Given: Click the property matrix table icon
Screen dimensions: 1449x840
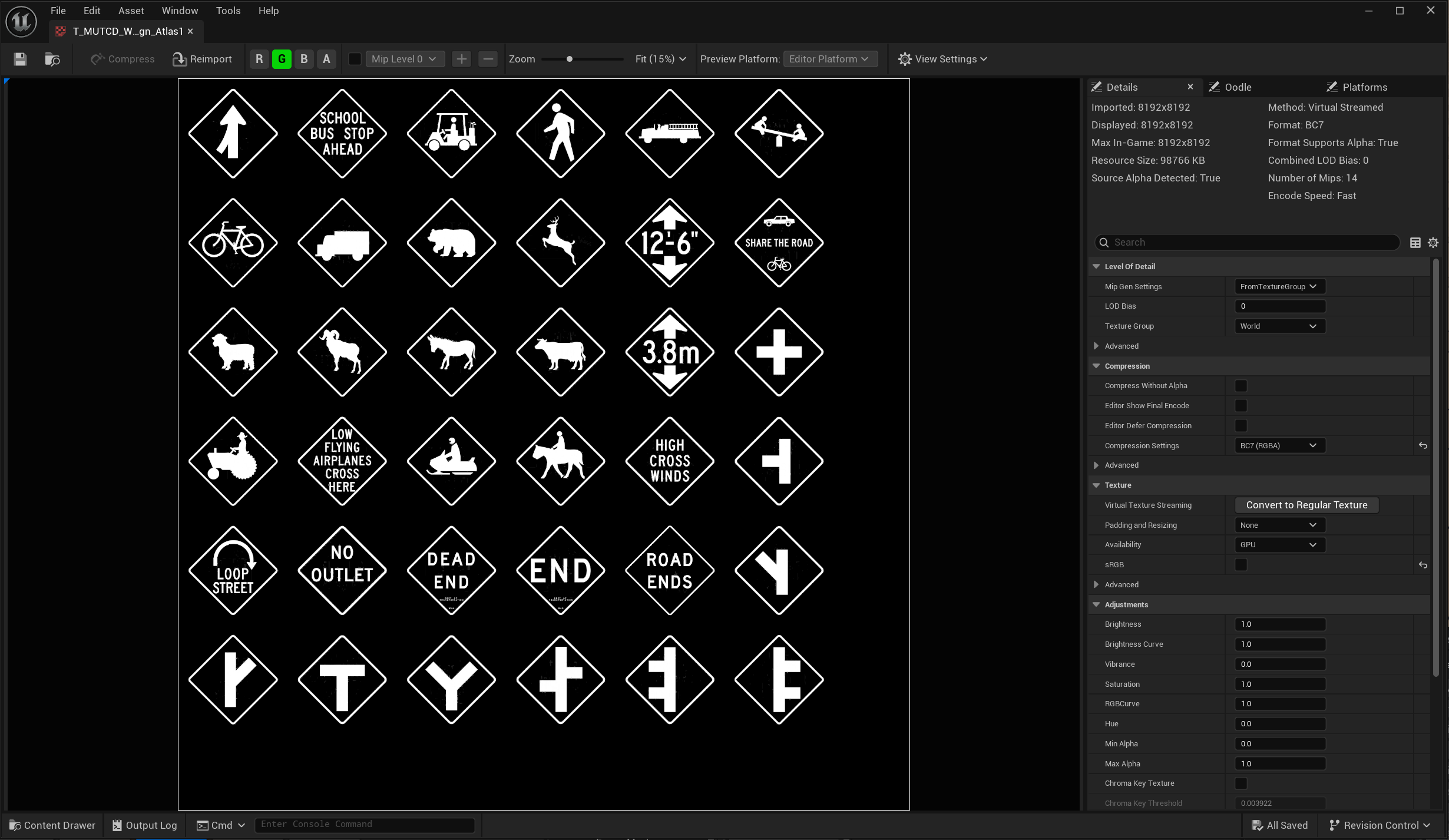Looking at the screenshot, I should pyautogui.click(x=1415, y=243).
